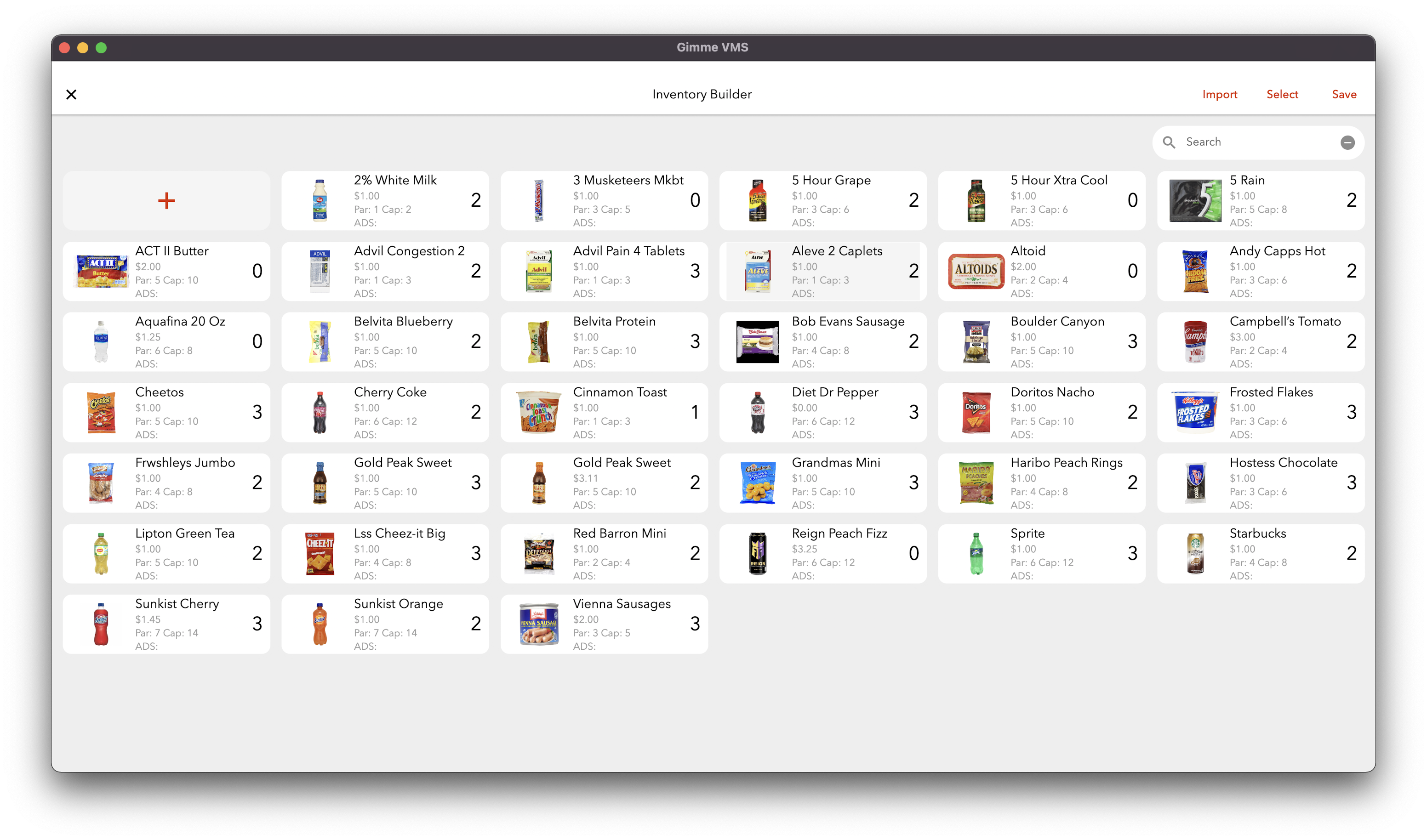The width and height of the screenshot is (1427, 840).
Task: Click the magnifying glass search icon
Action: (1169, 142)
